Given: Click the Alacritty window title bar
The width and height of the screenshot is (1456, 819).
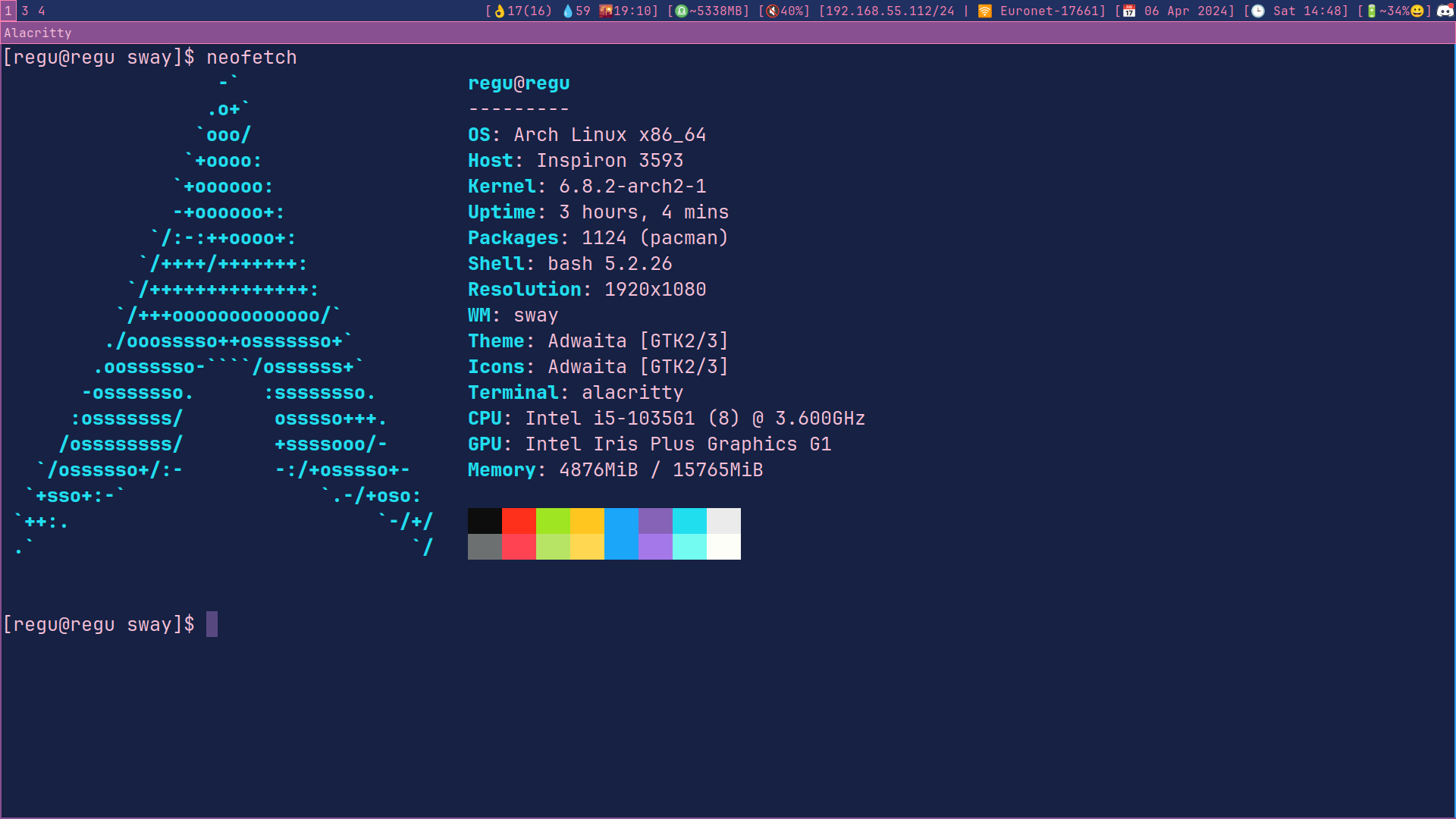Looking at the screenshot, I should 728,33.
